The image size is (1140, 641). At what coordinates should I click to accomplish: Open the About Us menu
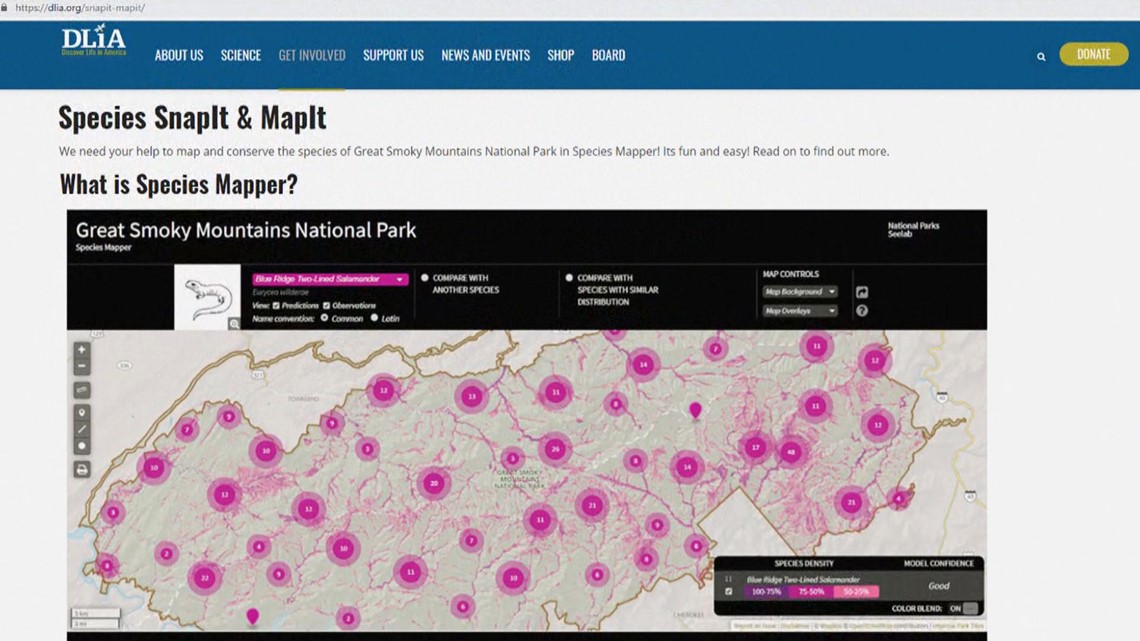[x=179, y=55]
